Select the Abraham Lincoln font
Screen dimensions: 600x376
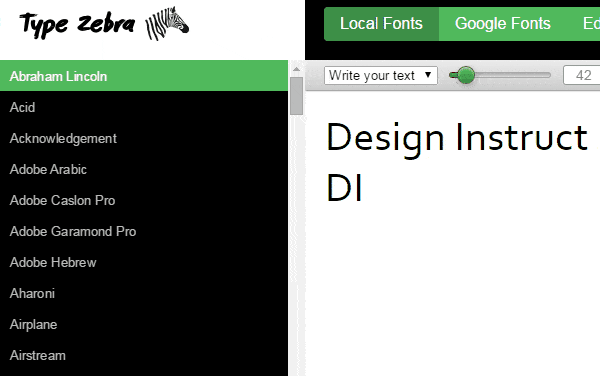[x=144, y=76]
